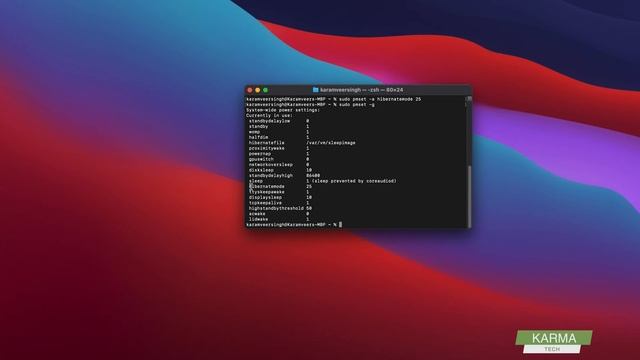Click the 'womp' setting name
640x360 pixels.
tap(254, 132)
